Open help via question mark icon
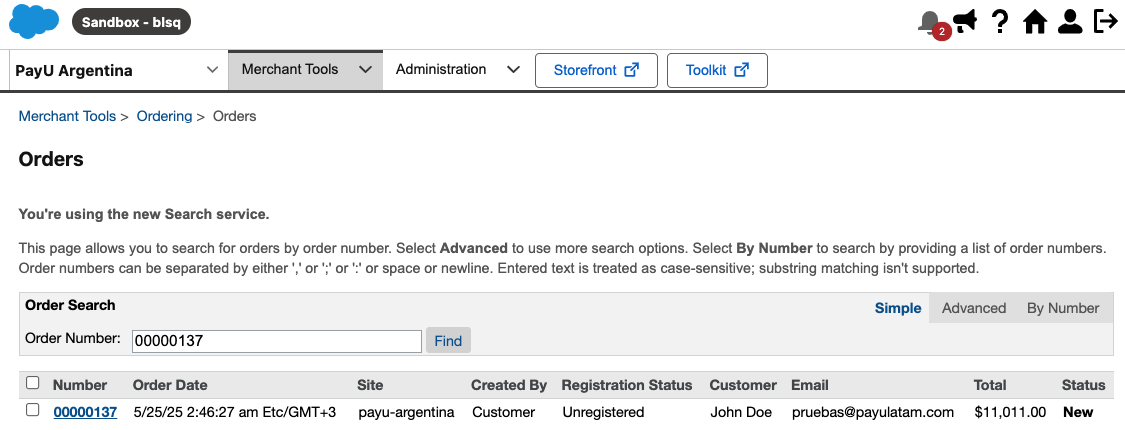Screen dimensions: 1125x430 (999, 22)
